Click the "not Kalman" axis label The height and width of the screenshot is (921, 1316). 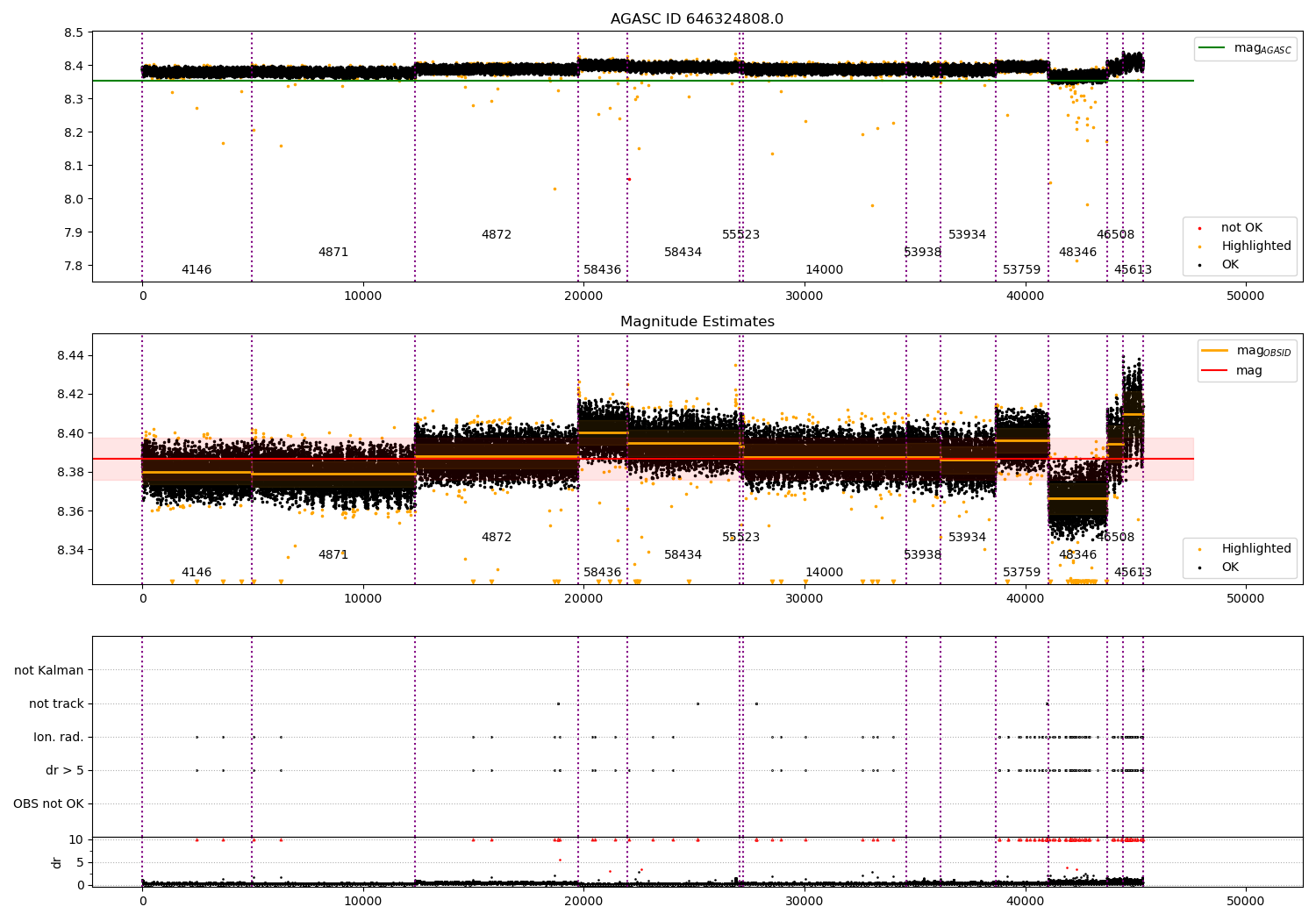tap(49, 671)
